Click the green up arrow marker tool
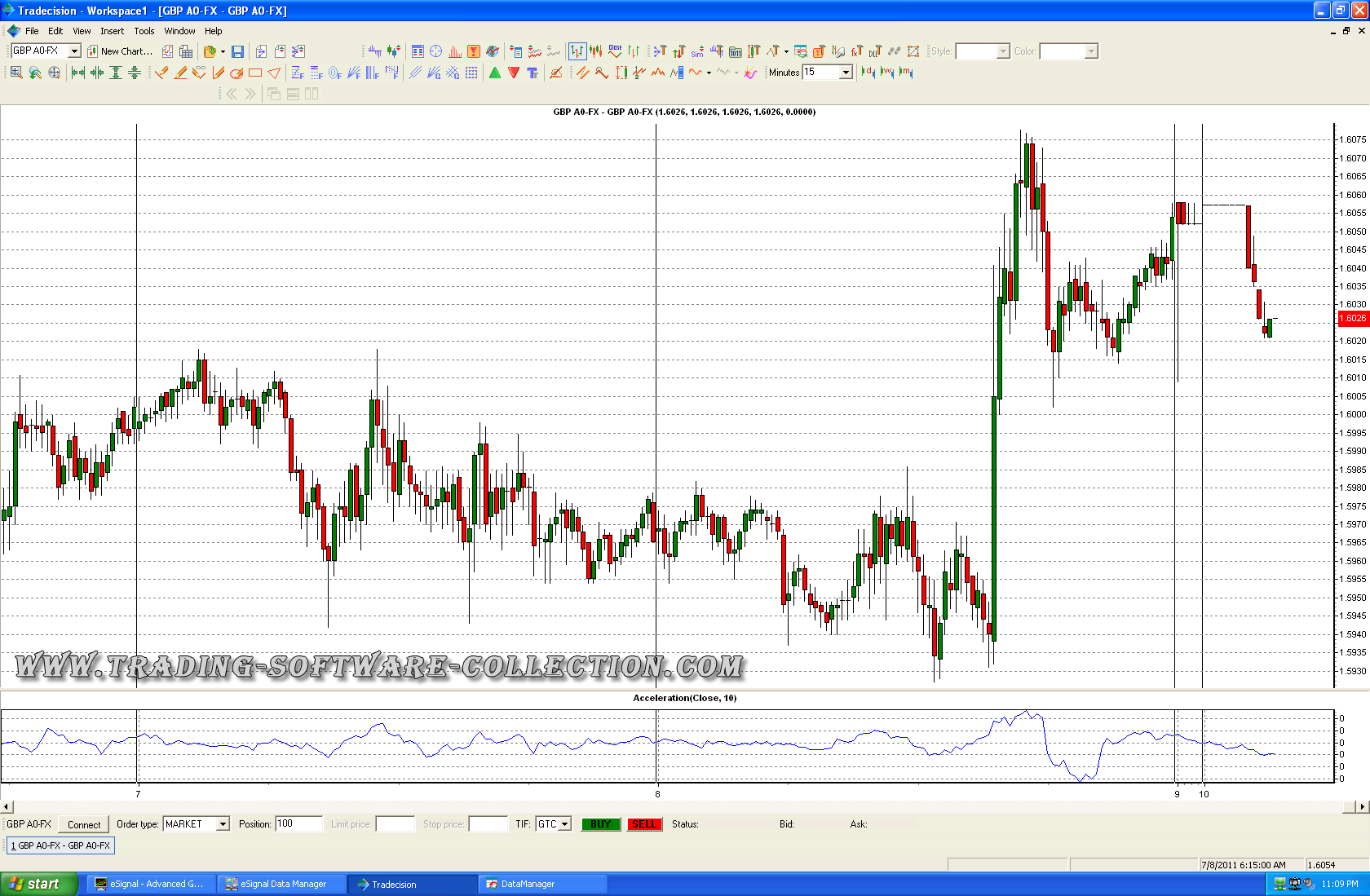This screenshot has height=896, width=1370. pos(495,73)
